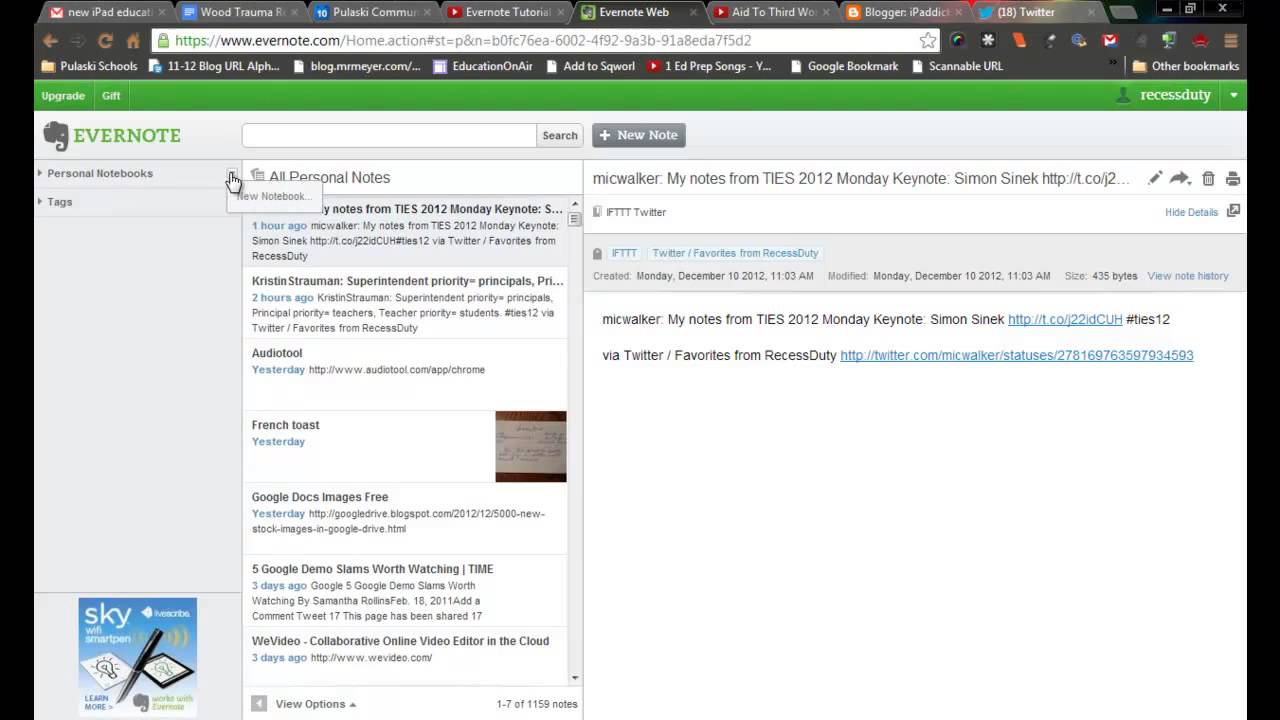Go to browser home page
This screenshot has width=1280, height=720.
tap(133, 41)
